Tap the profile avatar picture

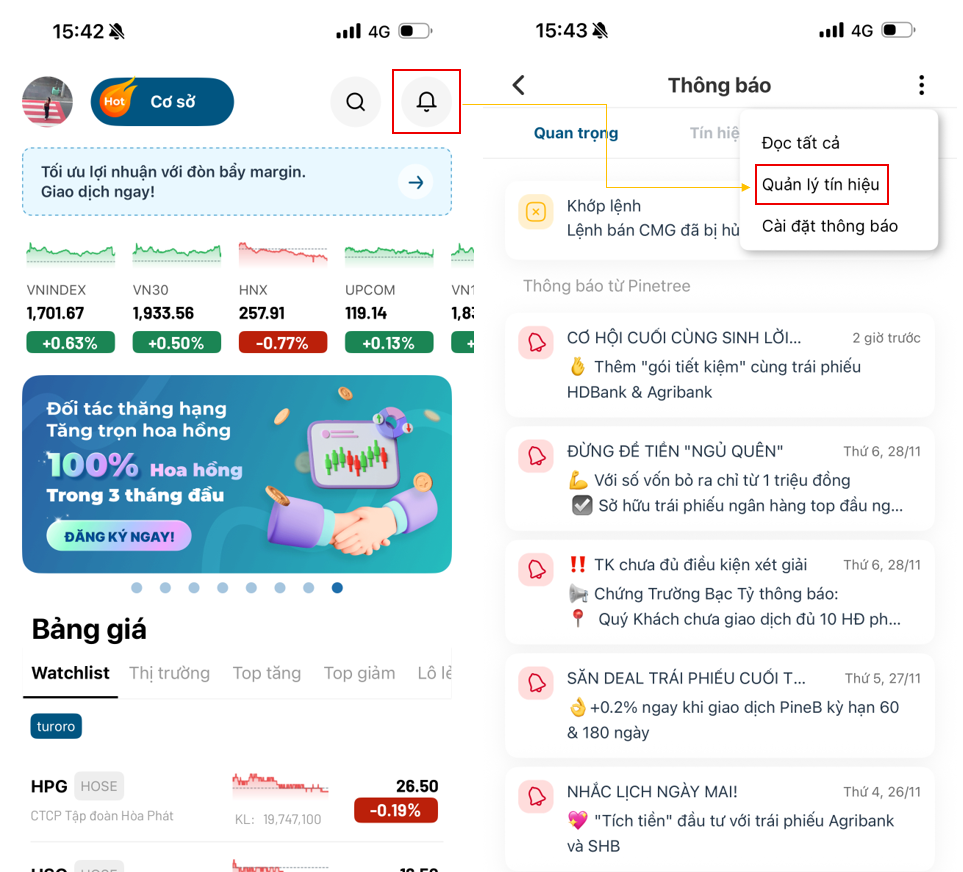[47, 101]
